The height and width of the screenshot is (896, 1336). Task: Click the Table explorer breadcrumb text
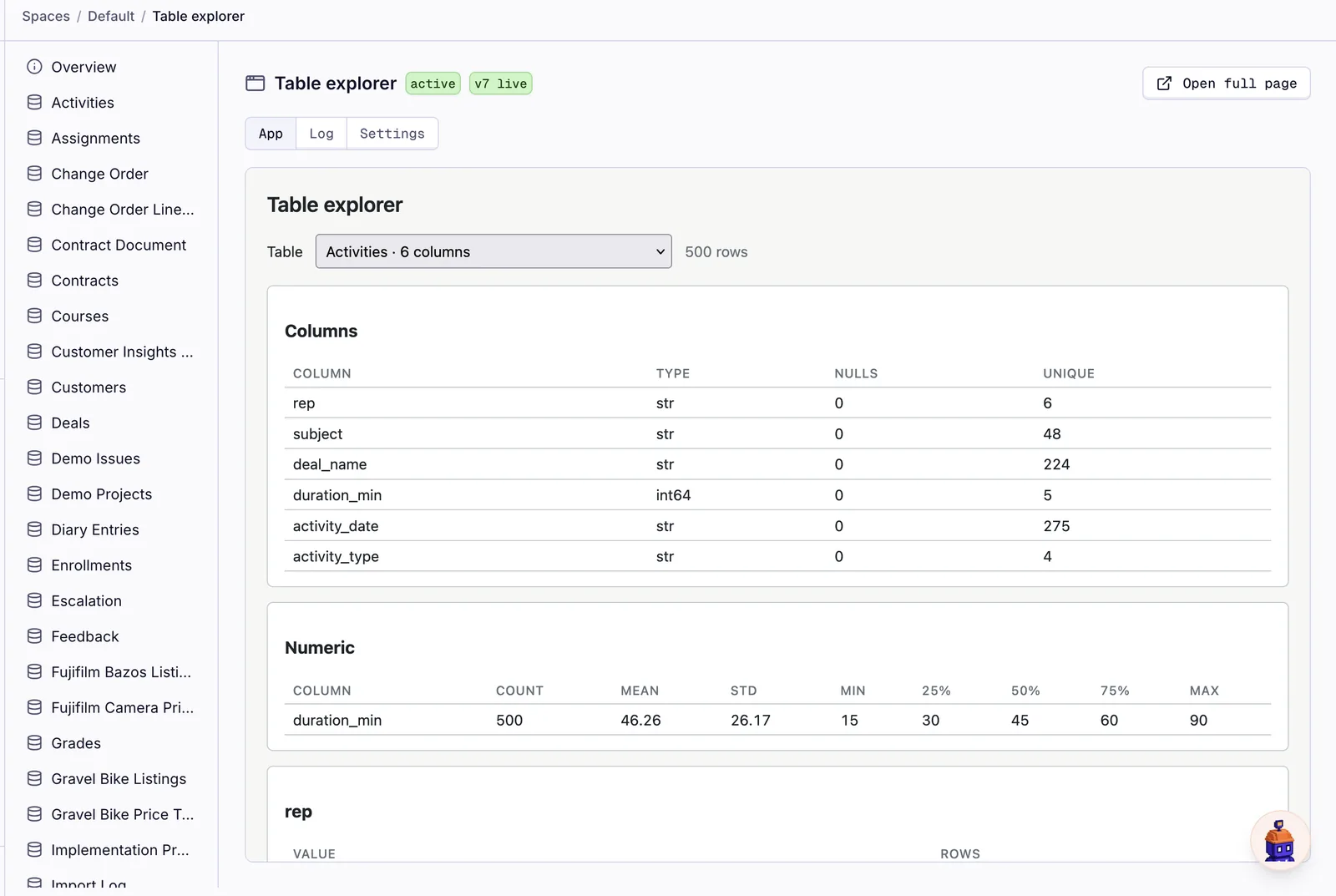click(199, 17)
